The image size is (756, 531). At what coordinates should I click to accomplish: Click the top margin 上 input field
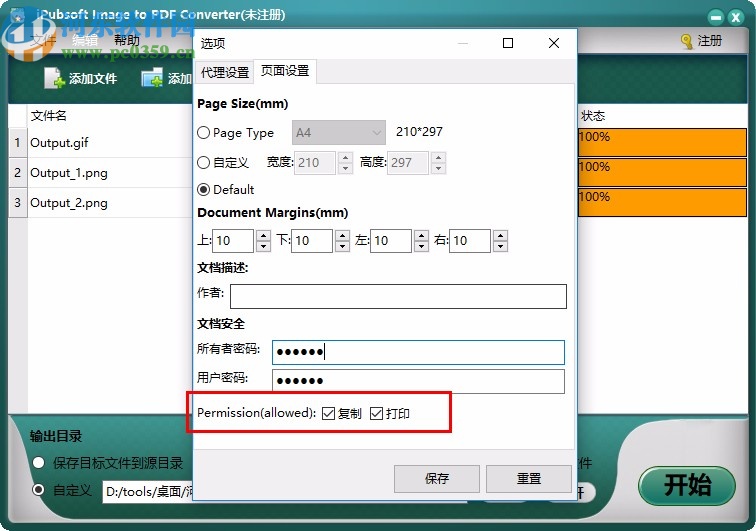click(233, 241)
